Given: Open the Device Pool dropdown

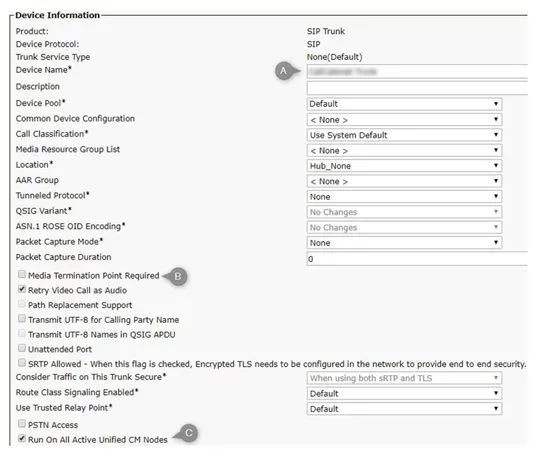Looking at the screenshot, I should pyautogui.click(x=404, y=104).
